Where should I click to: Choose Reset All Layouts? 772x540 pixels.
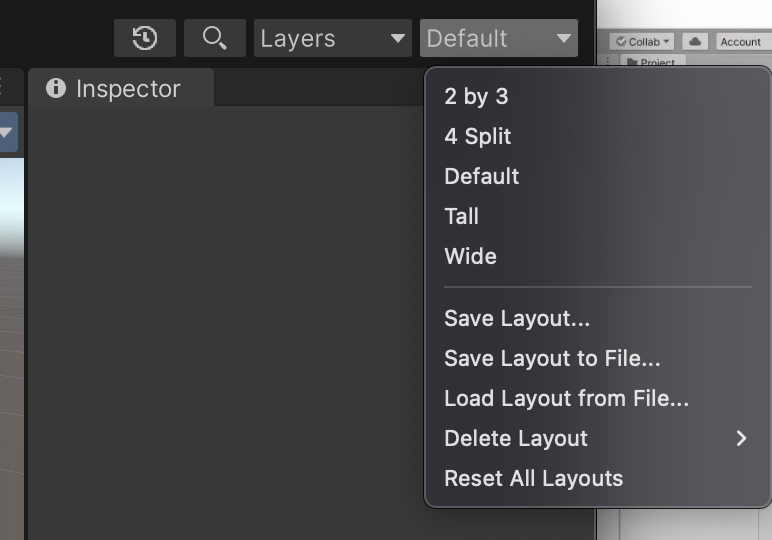(598, 478)
